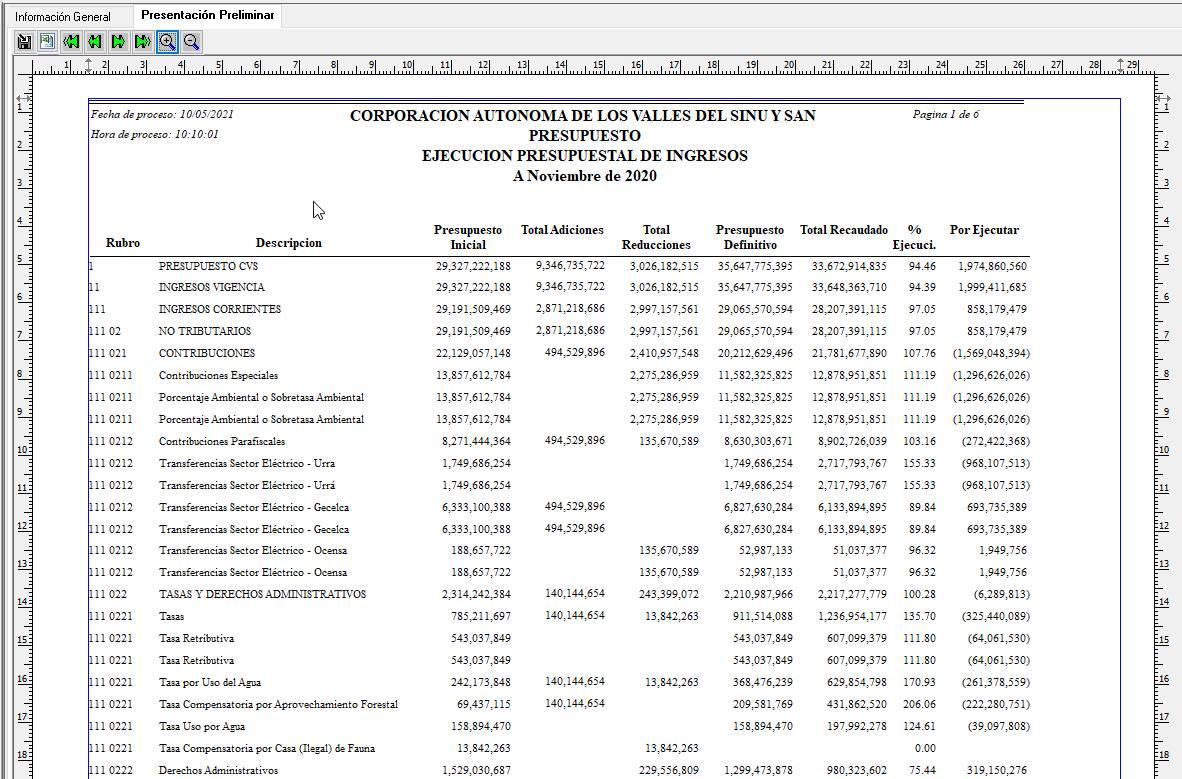Image resolution: width=1182 pixels, height=779 pixels.
Task: Click the Total Recaudado column header
Action: (843, 230)
